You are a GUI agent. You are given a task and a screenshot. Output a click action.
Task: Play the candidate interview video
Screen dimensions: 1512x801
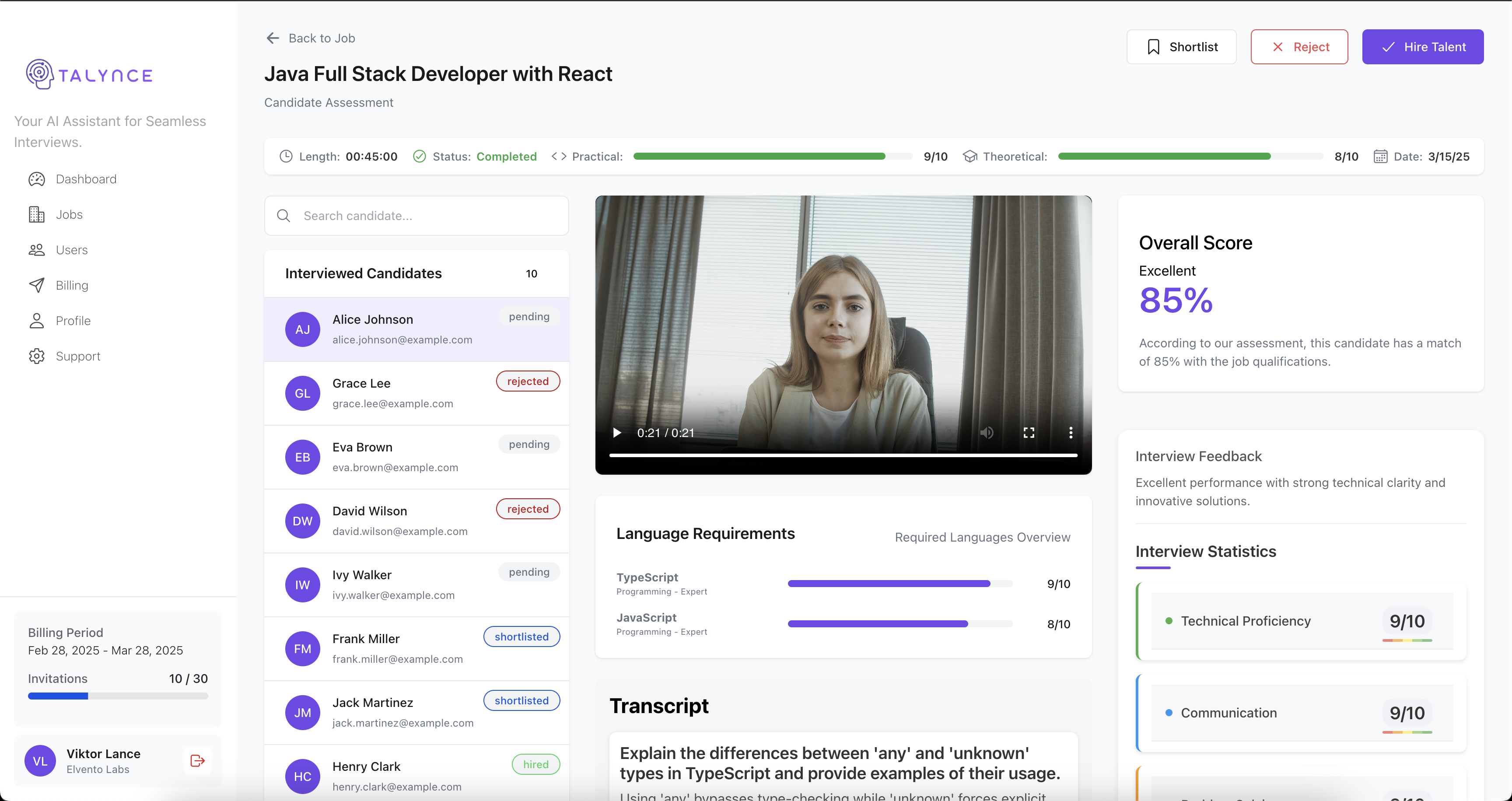pyautogui.click(x=617, y=433)
